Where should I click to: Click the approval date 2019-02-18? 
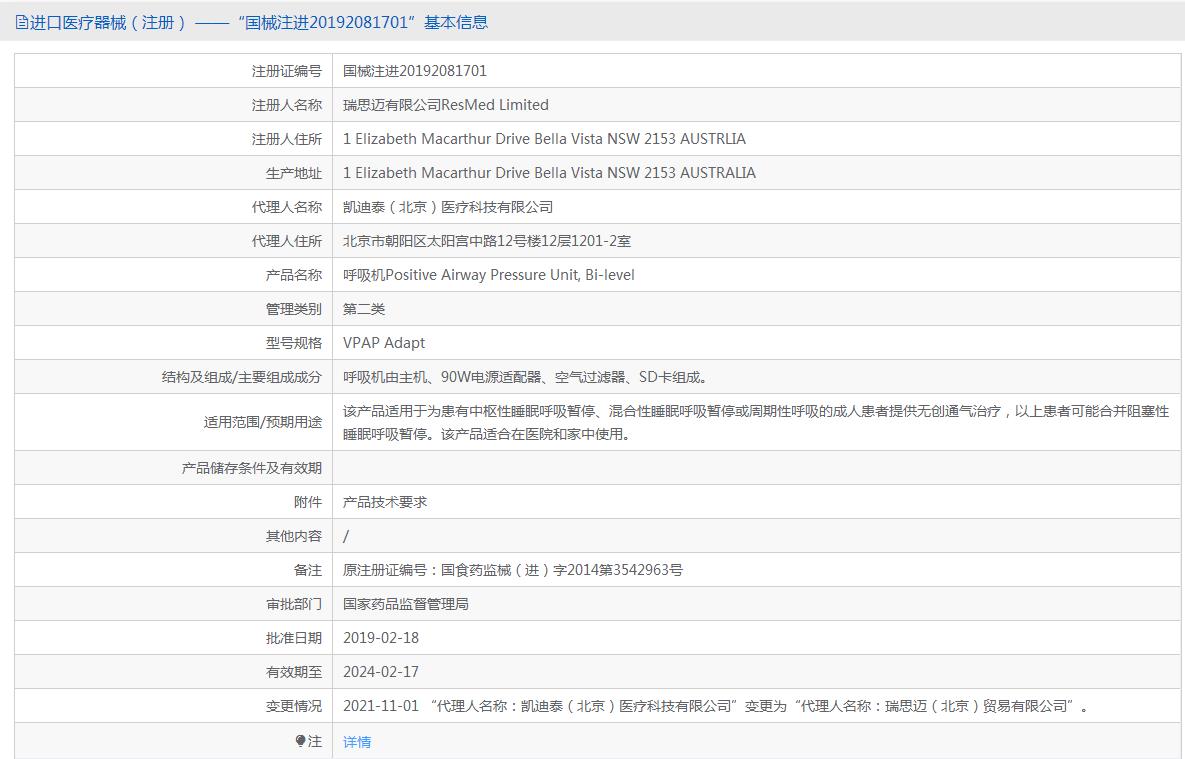(x=381, y=638)
